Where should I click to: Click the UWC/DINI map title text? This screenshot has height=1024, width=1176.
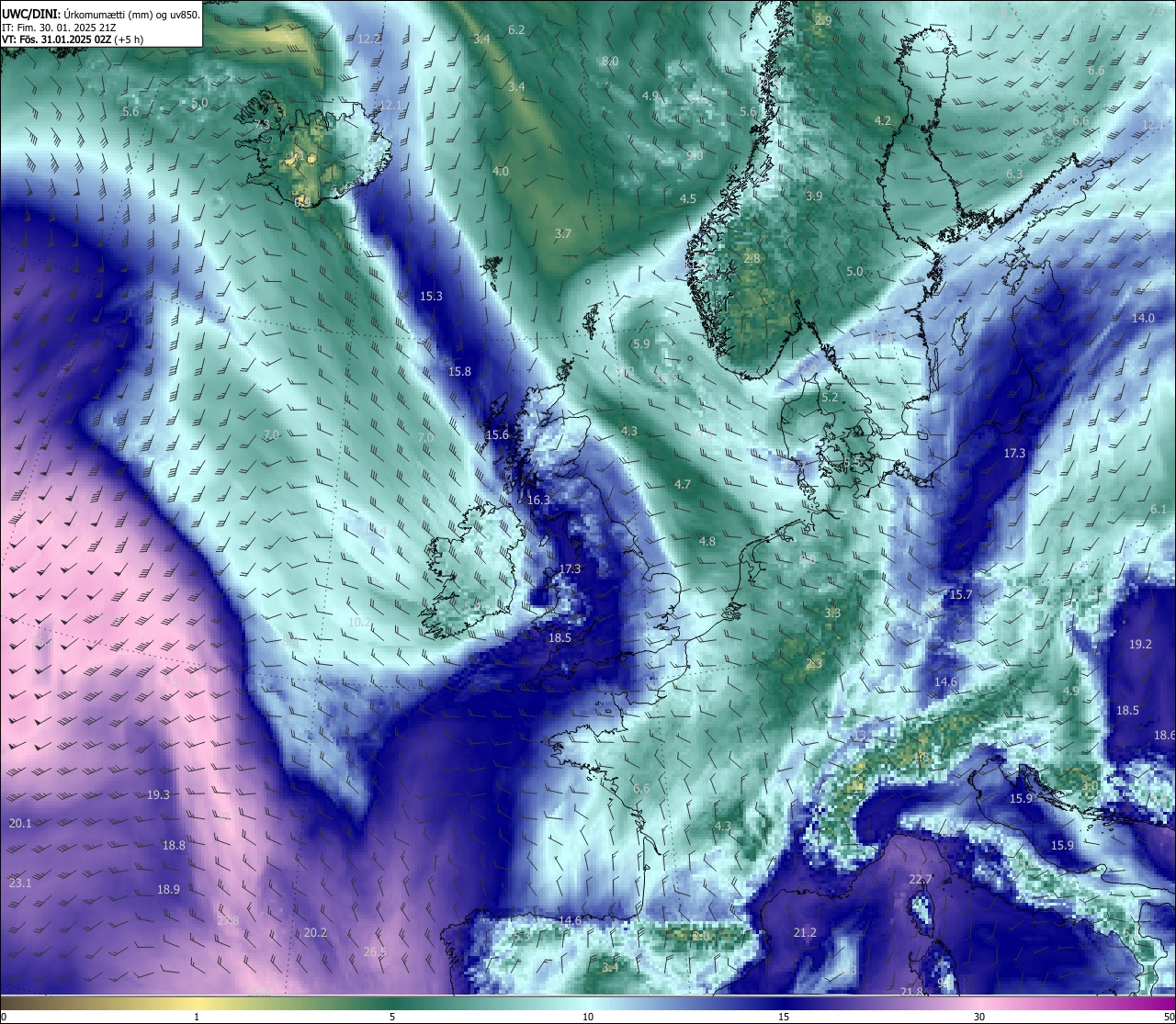[101, 14]
